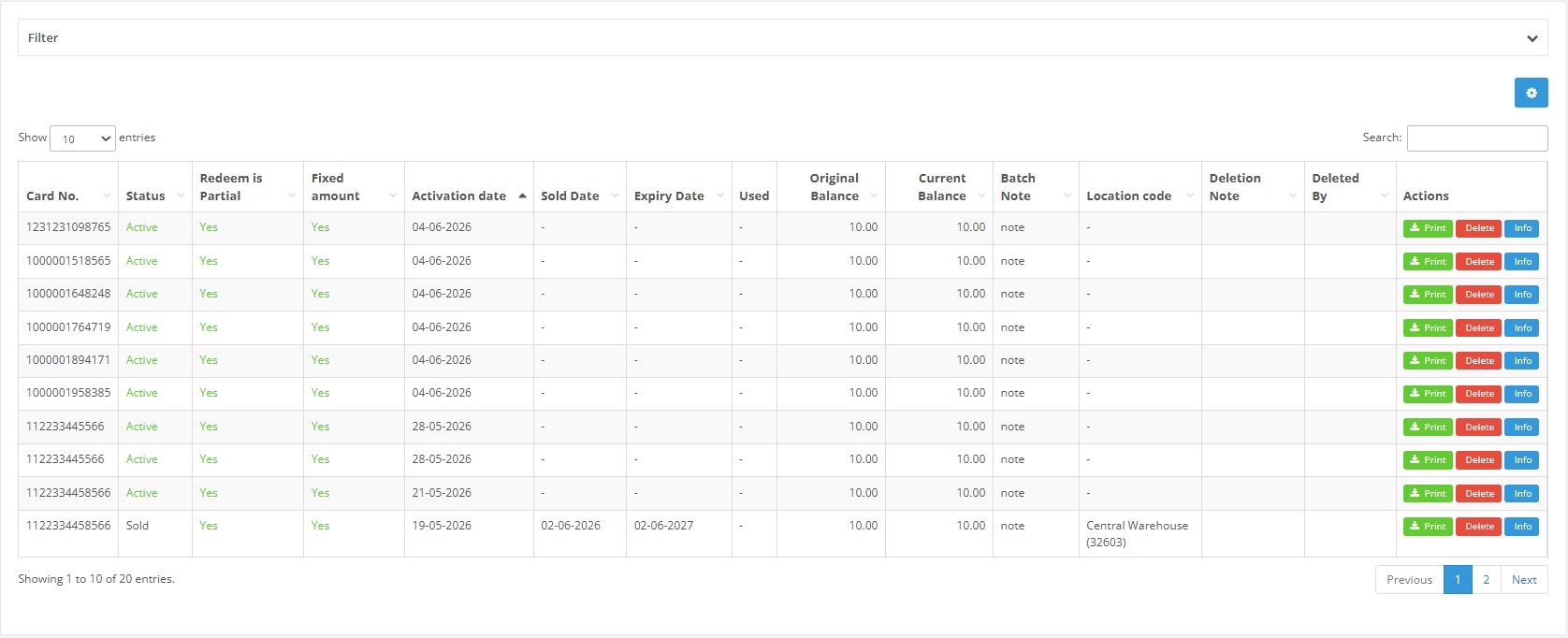
Task: Delete card activated 21-05-2026
Action: pyautogui.click(x=1478, y=494)
